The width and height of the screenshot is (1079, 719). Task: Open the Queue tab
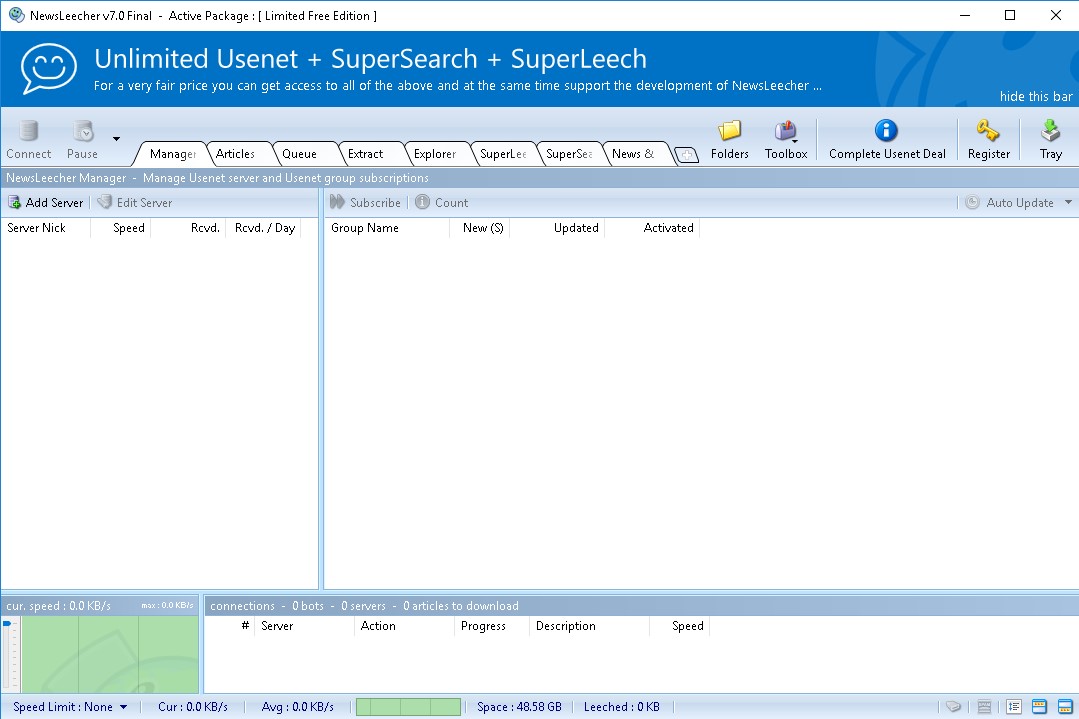[299, 153]
